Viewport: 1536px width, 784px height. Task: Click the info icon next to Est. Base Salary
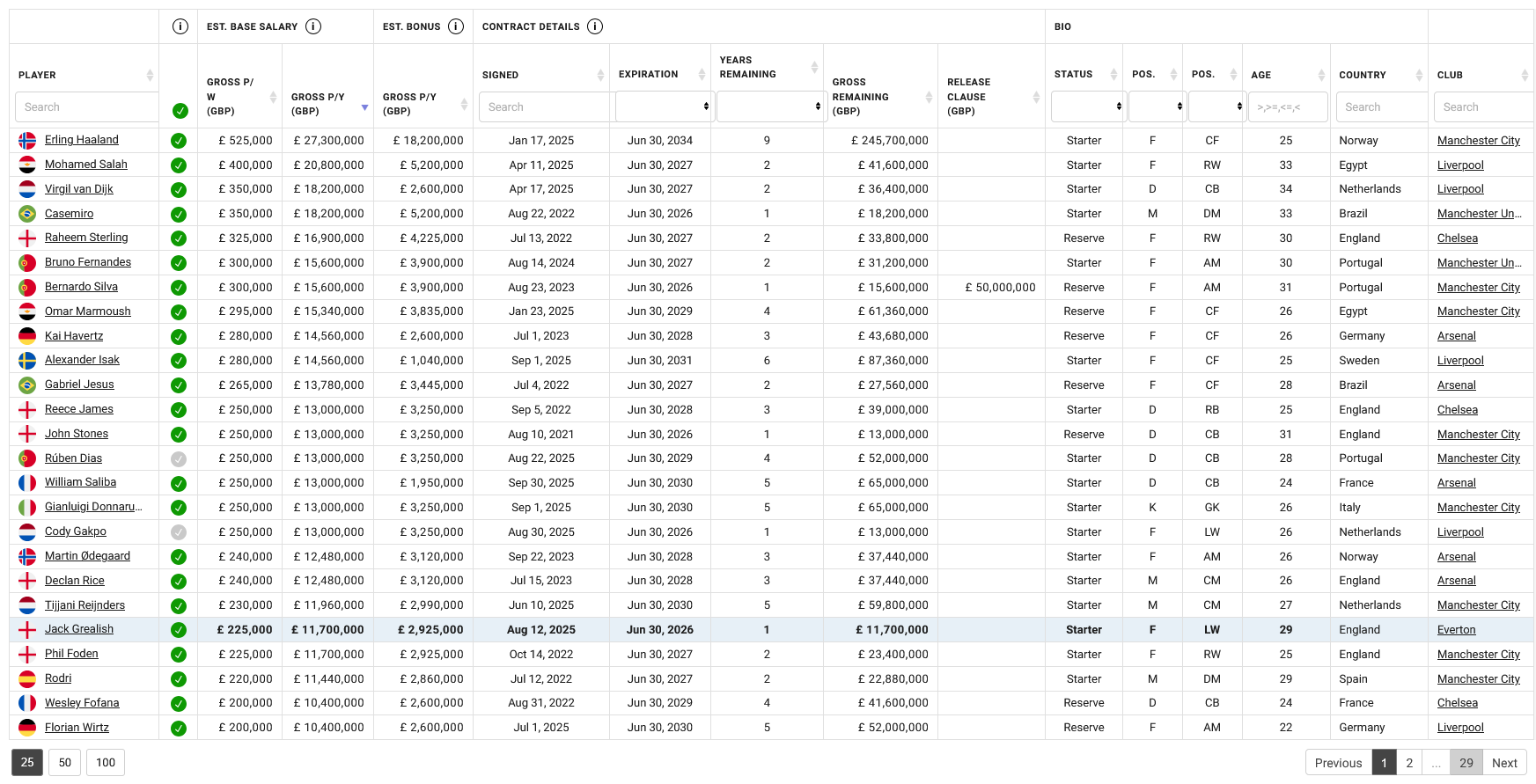313,26
